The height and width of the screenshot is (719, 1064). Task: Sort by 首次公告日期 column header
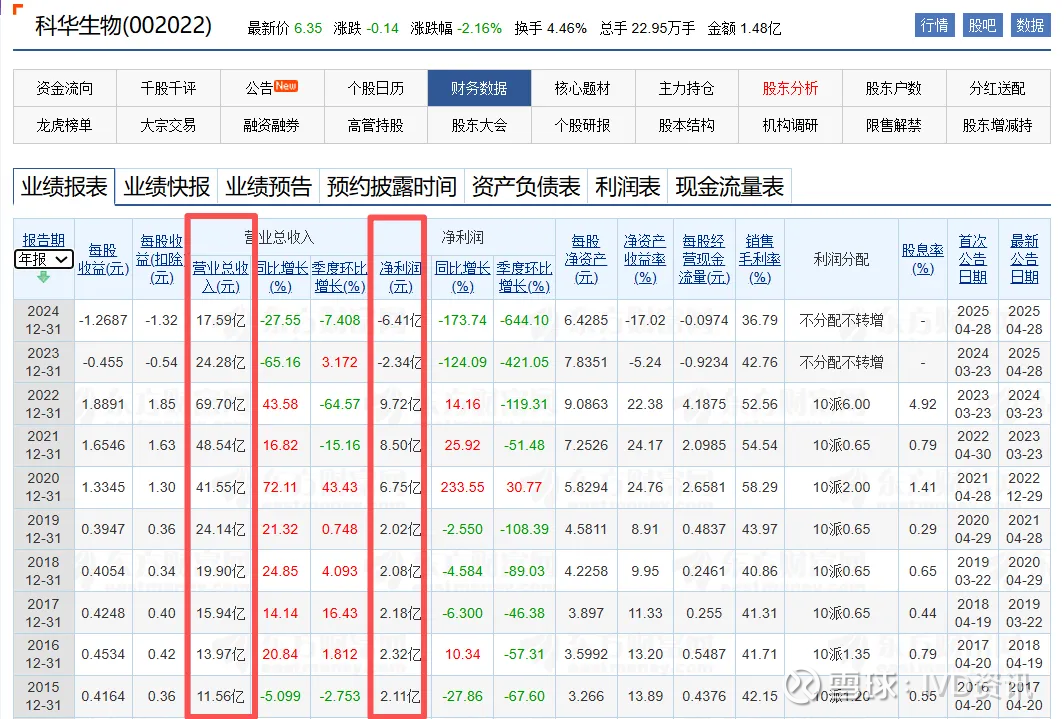[x=972, y=259]
